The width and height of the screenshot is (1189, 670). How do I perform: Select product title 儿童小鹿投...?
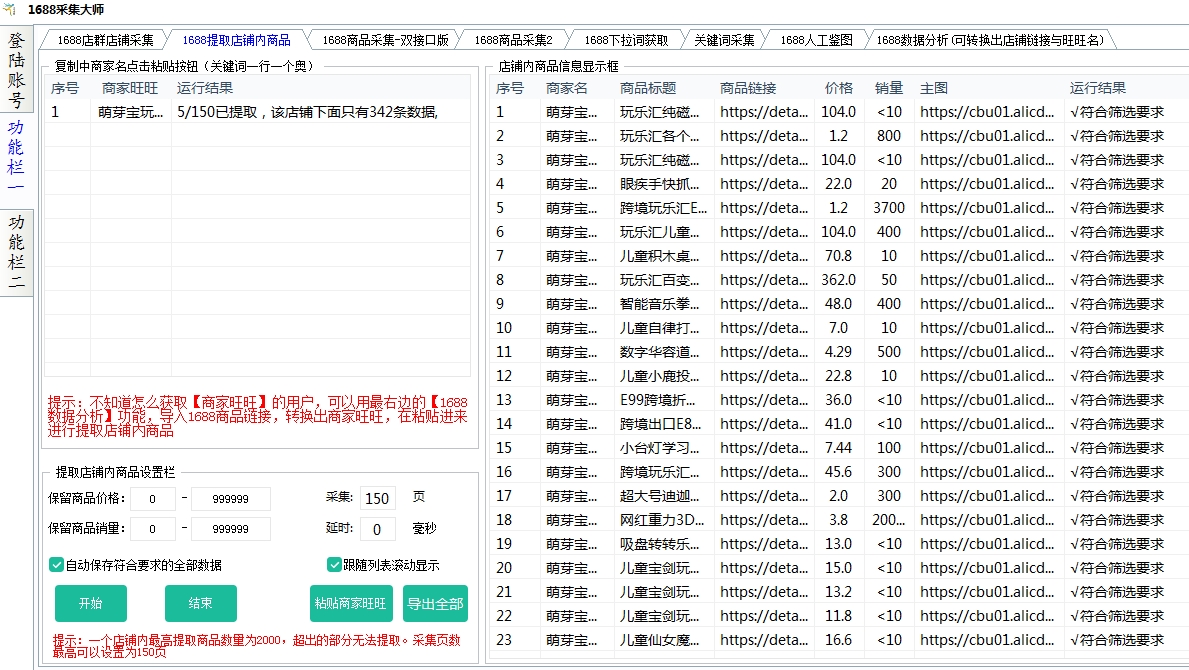(660, 376)
